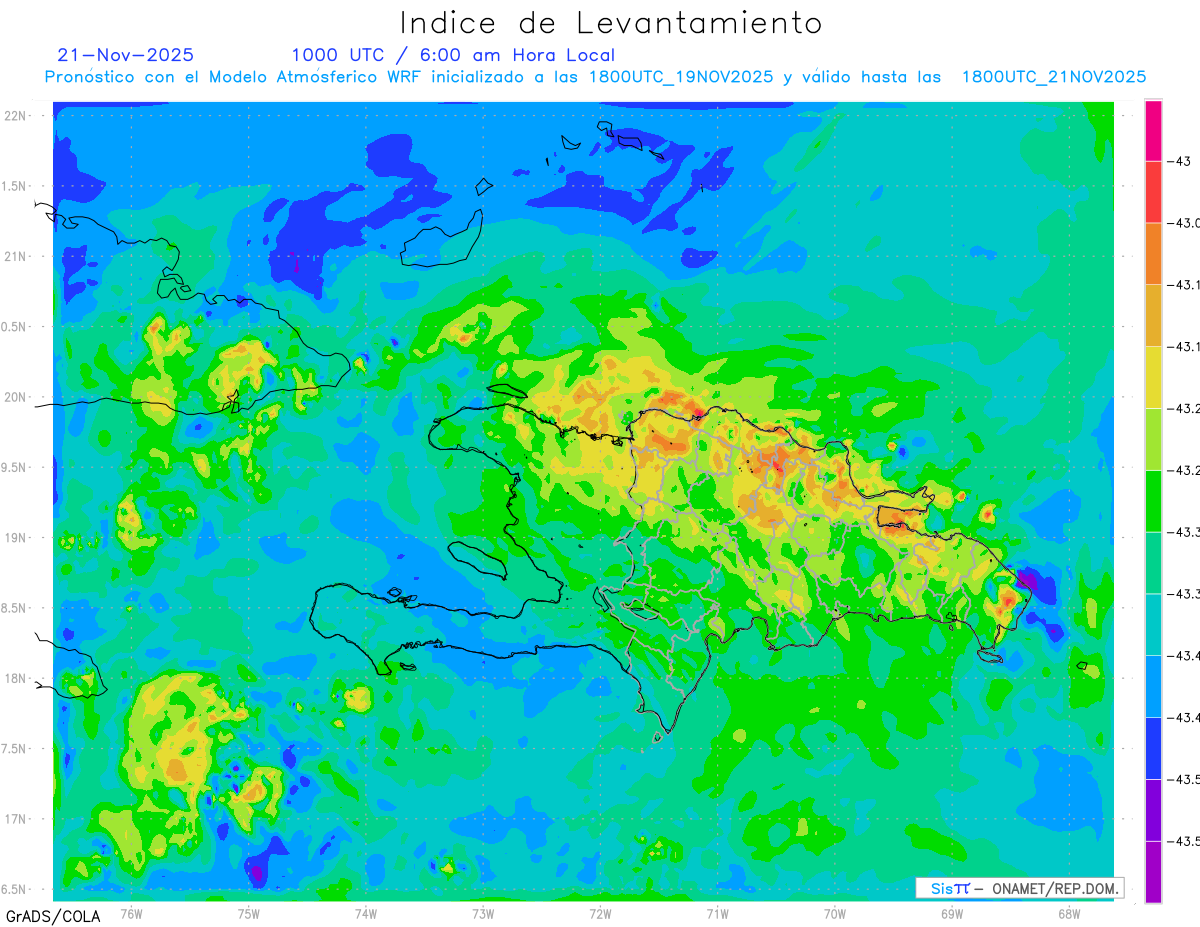The width and height of the screenshot is (1200, 927).
Task: Select the date label "21-Nov-2025"
Action: pos(126,55)
